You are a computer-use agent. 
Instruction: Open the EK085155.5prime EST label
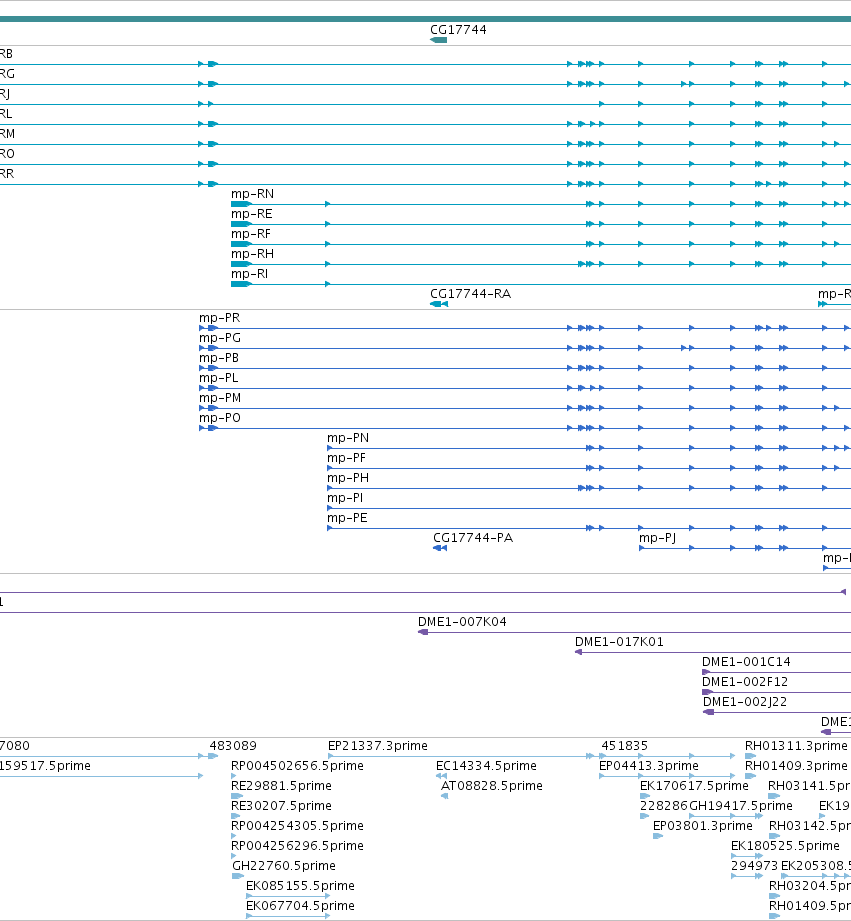[x=300, y=885]
